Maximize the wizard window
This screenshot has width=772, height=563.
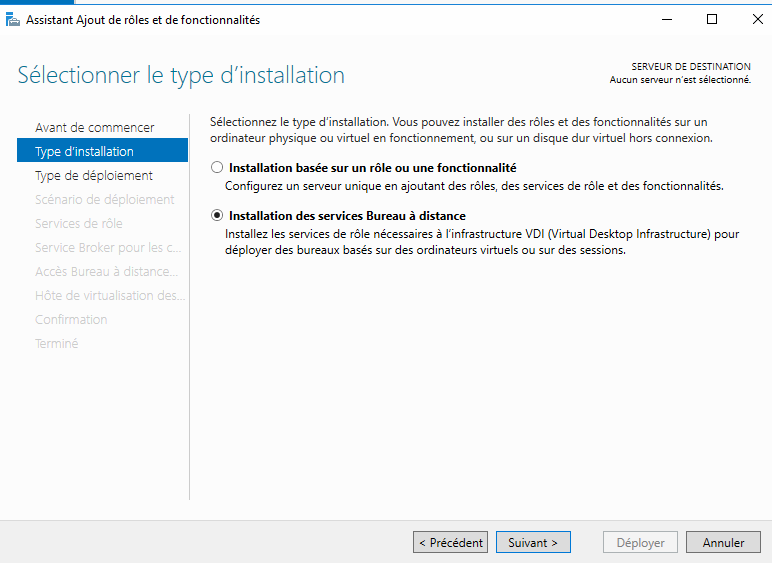(712, 19)
